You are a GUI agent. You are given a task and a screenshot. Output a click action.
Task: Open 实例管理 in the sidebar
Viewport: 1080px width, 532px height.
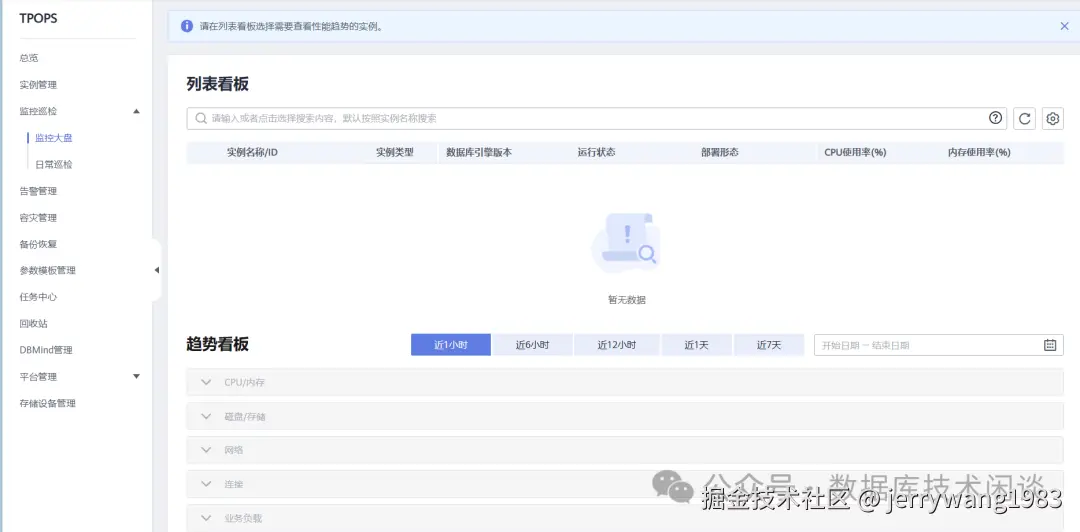(38, 85)
